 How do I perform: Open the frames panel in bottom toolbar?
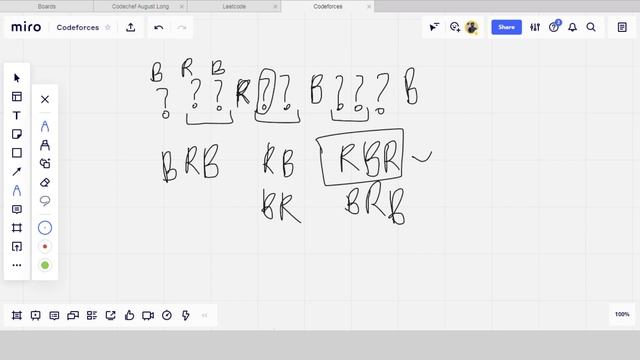click(x=17, y=316)
